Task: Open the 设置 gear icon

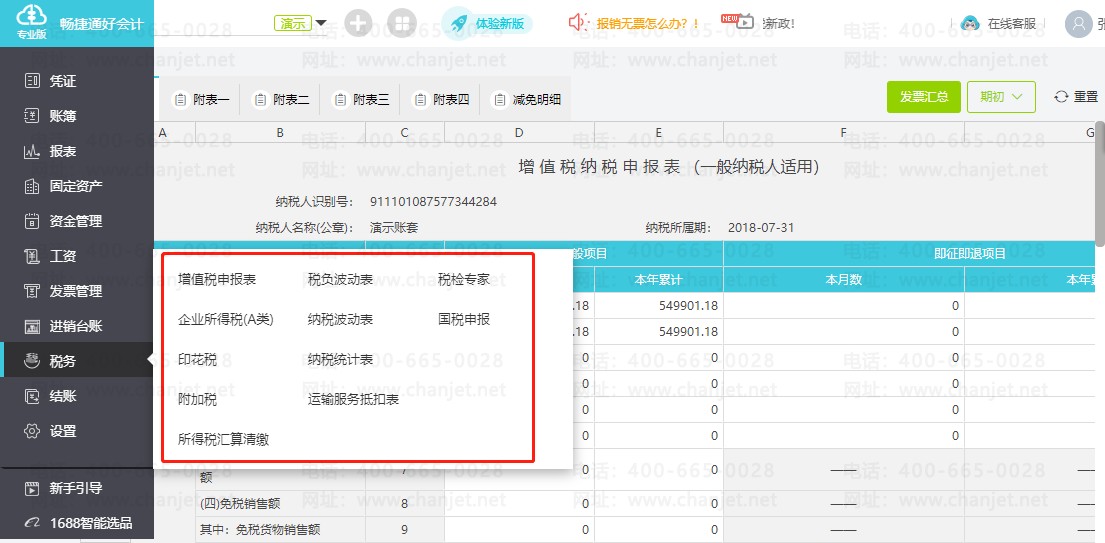Action: 32,431
